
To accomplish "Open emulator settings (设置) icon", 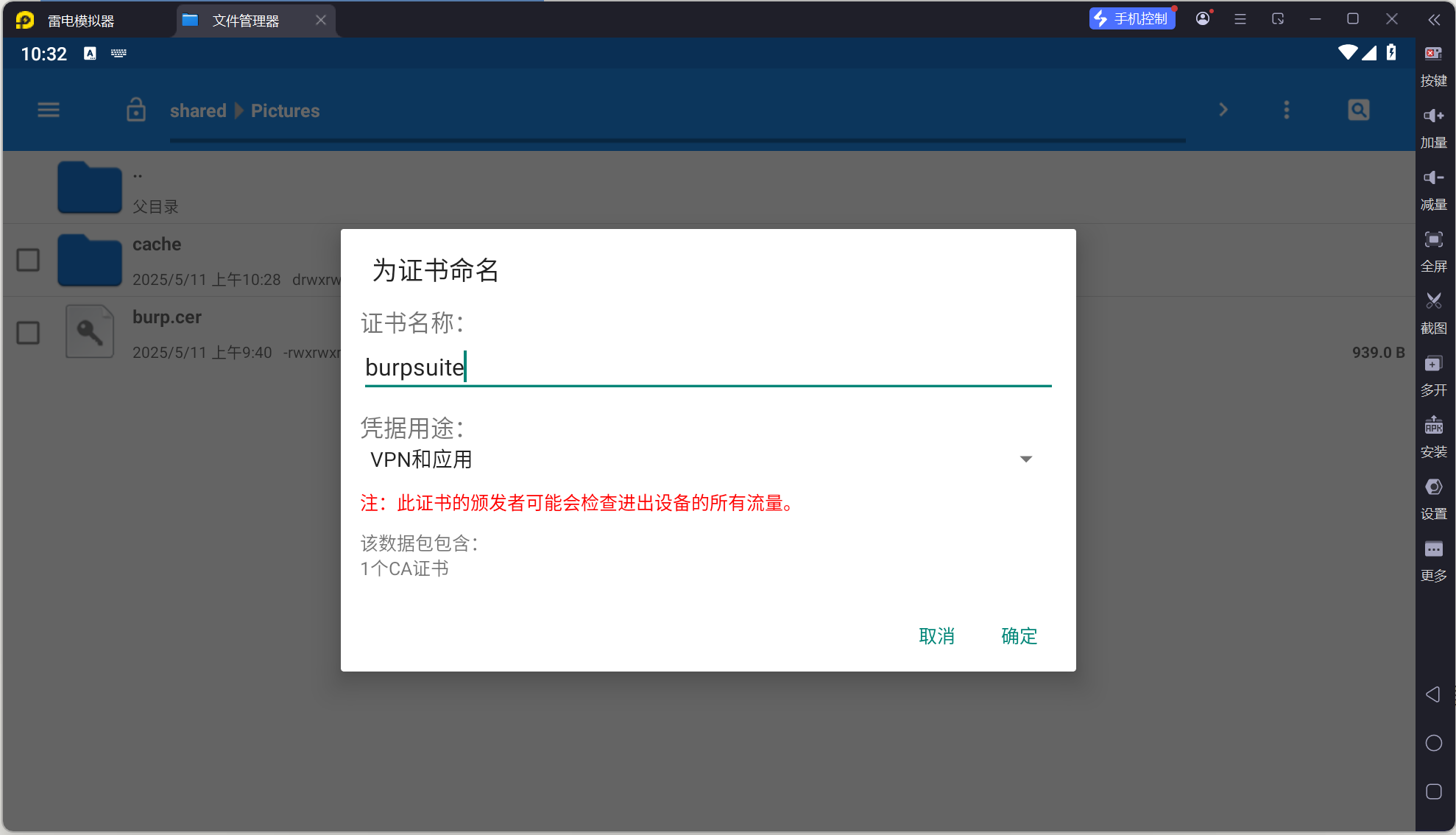I will pos(1433,487).
